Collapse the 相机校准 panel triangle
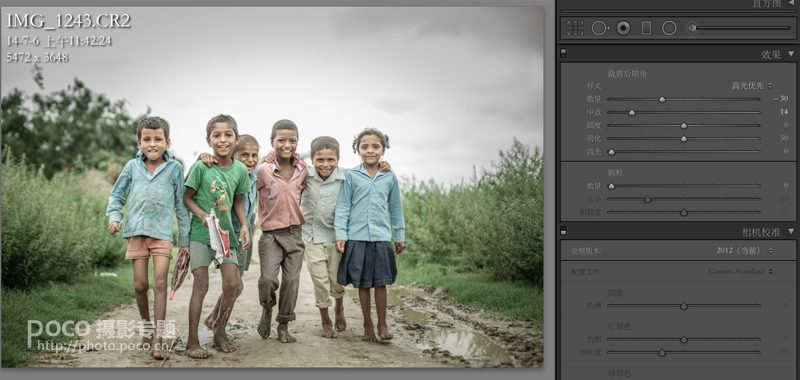Screen dimensions: 800x380 pos(791,232)
